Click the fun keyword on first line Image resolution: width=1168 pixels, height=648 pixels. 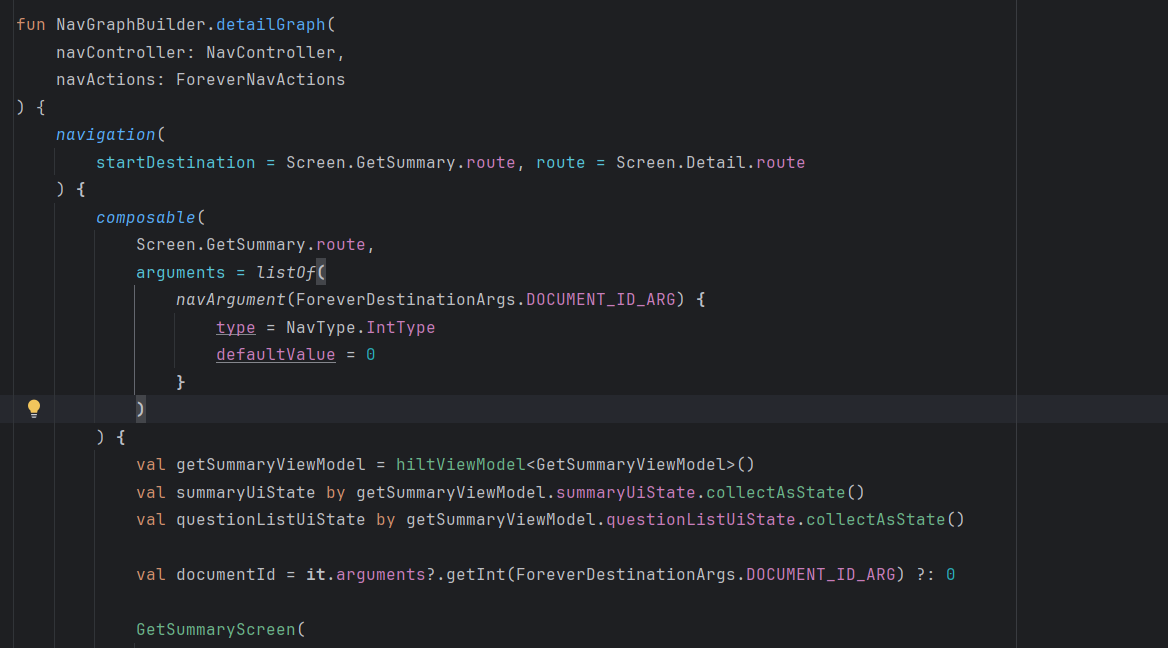pyautogui.click(x=31, y=25)
